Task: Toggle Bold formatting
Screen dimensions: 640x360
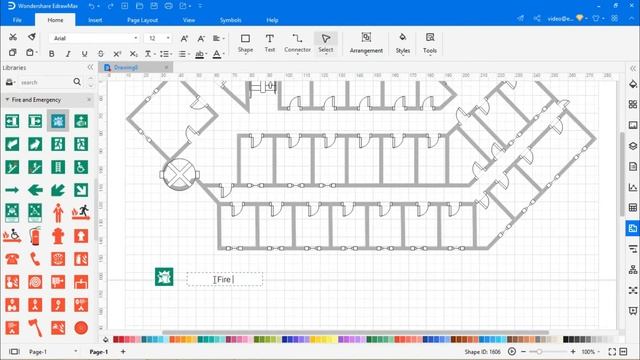Action: [51, 53]
